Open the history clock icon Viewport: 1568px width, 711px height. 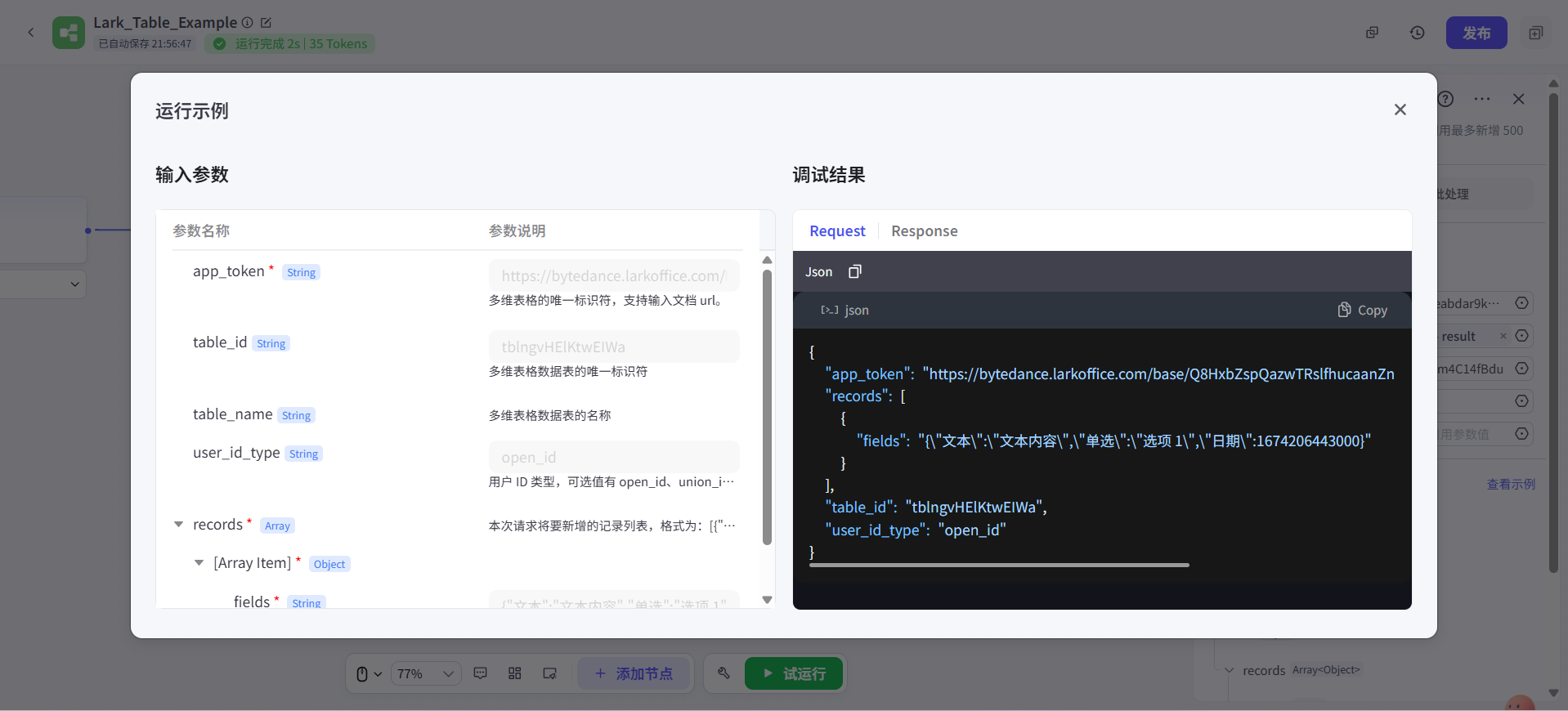tap(1417, 33)
